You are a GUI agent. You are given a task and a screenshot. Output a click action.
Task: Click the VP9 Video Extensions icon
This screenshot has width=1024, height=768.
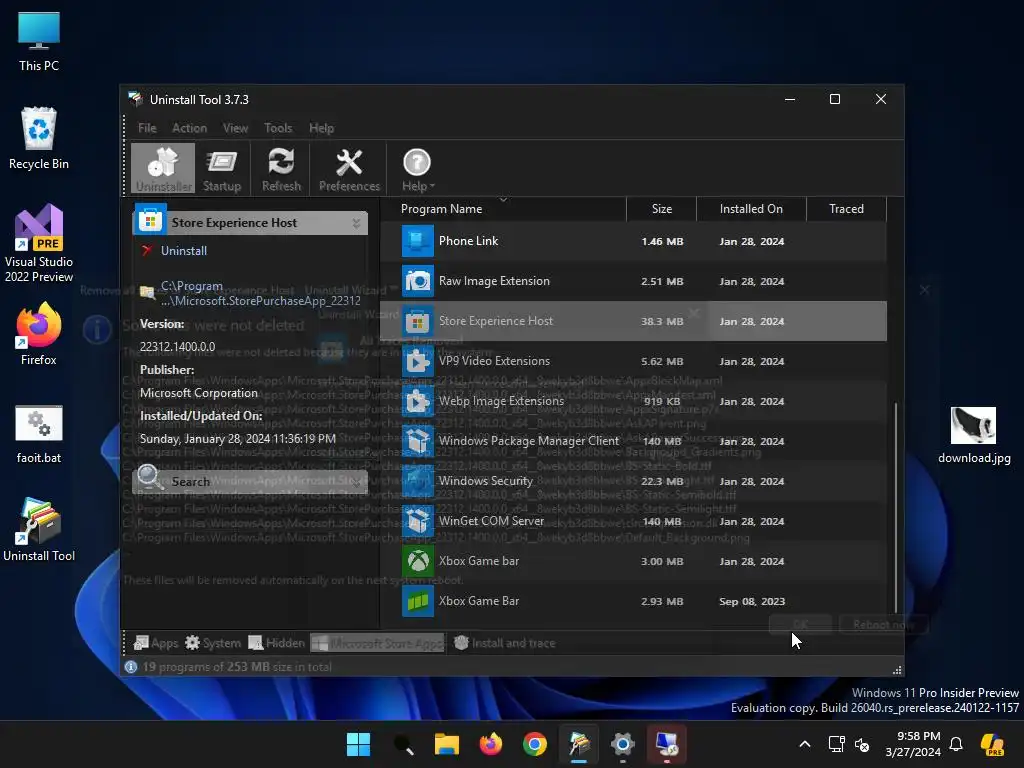click(x=417, y=361)
